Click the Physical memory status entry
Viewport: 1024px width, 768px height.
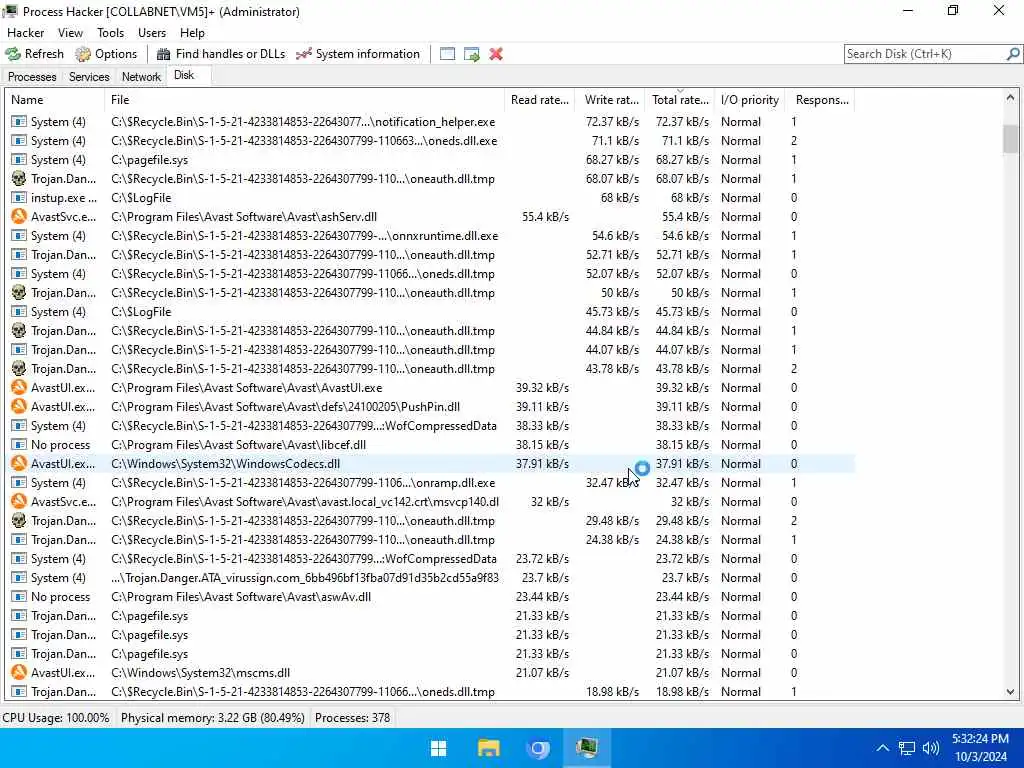pos(212,718)
